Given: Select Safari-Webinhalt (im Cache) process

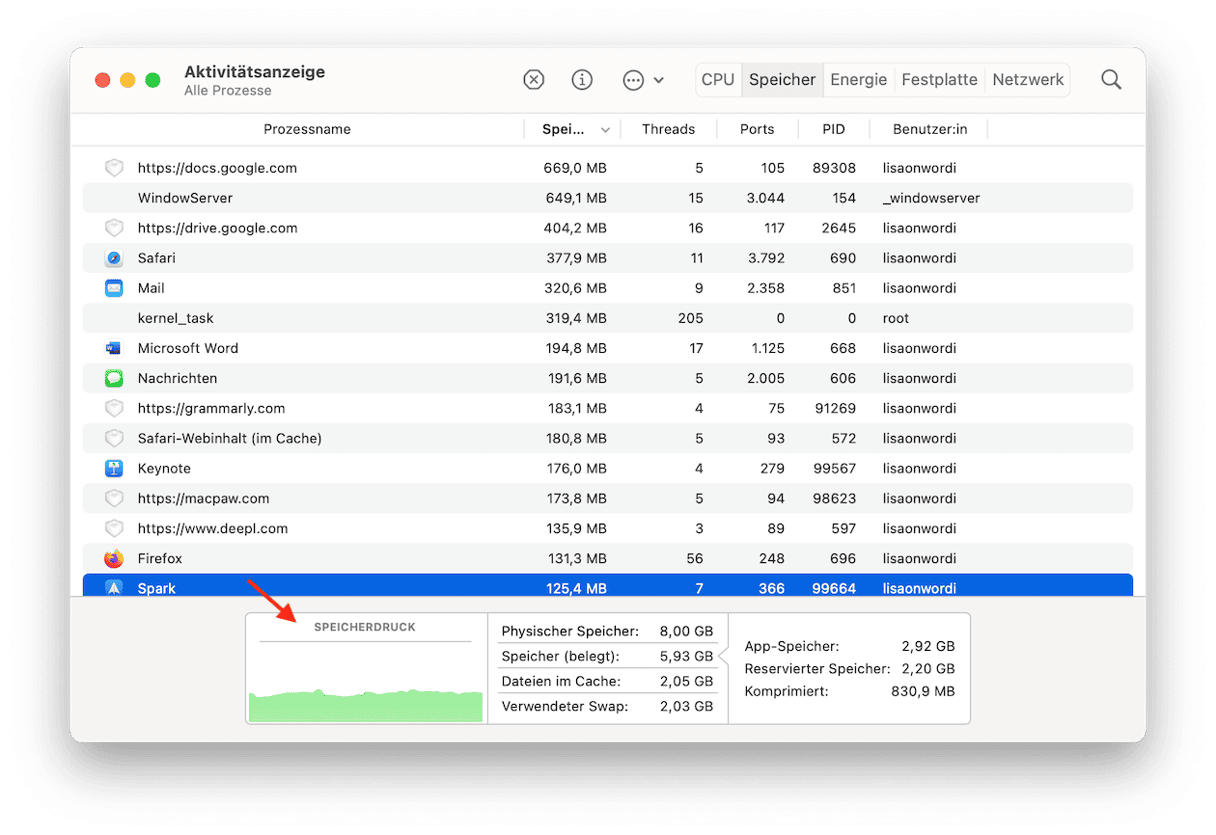Looking at the screenshot, I should pyautogui.click(x=230, y=438).
